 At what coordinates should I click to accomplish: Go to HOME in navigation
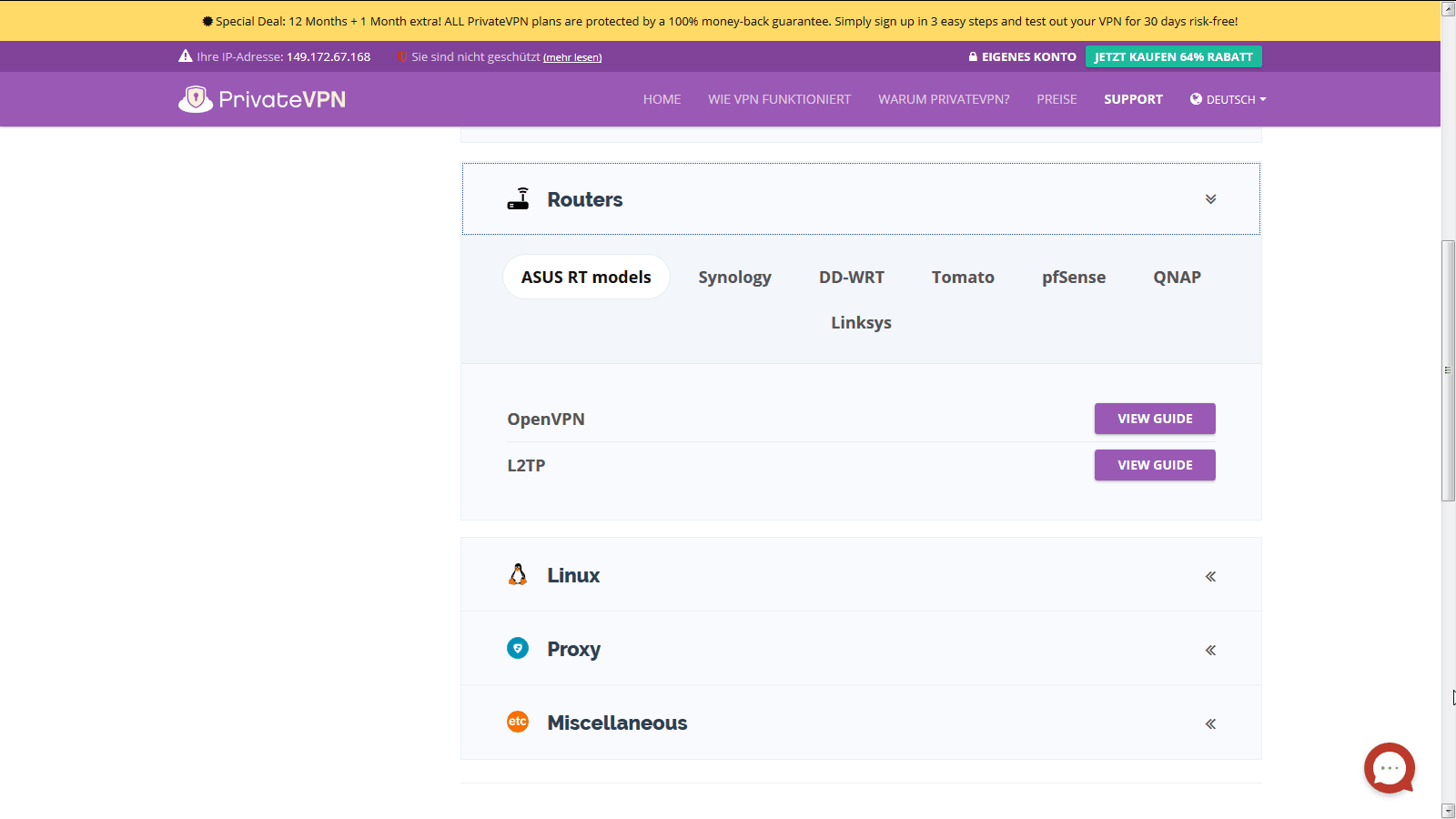pos(662,99)
